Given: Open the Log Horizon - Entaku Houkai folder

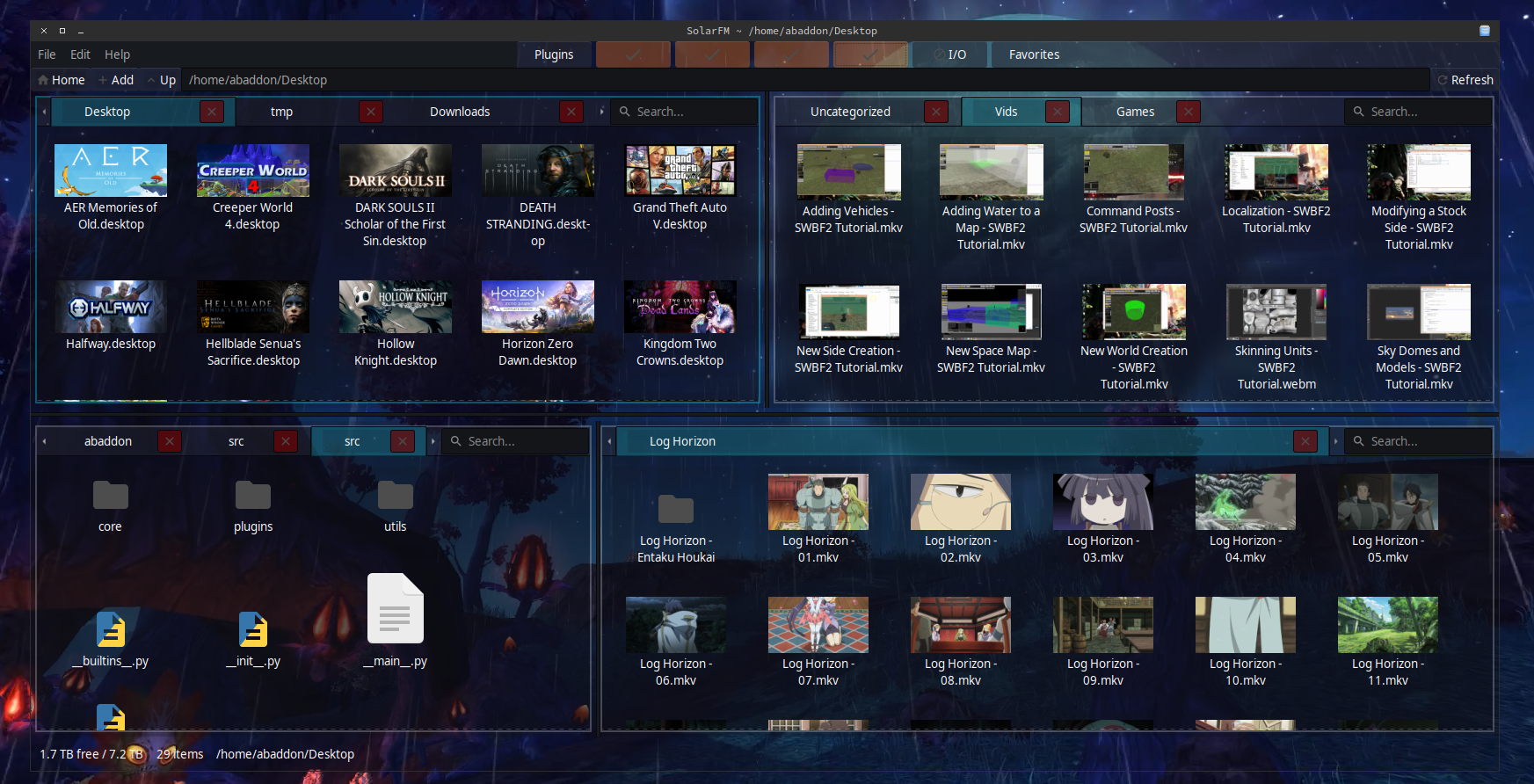Looking at the screenshot, I should pos(676,510).
